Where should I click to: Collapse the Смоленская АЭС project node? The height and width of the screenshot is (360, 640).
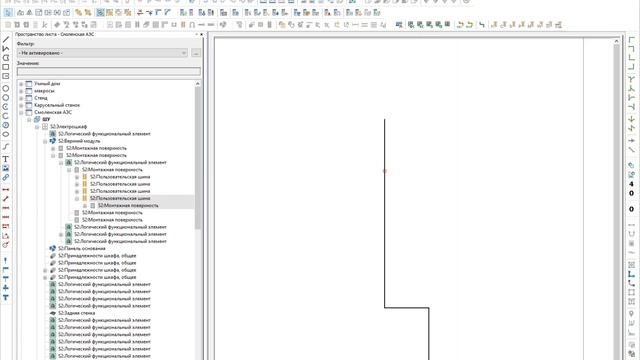(21, 112)
